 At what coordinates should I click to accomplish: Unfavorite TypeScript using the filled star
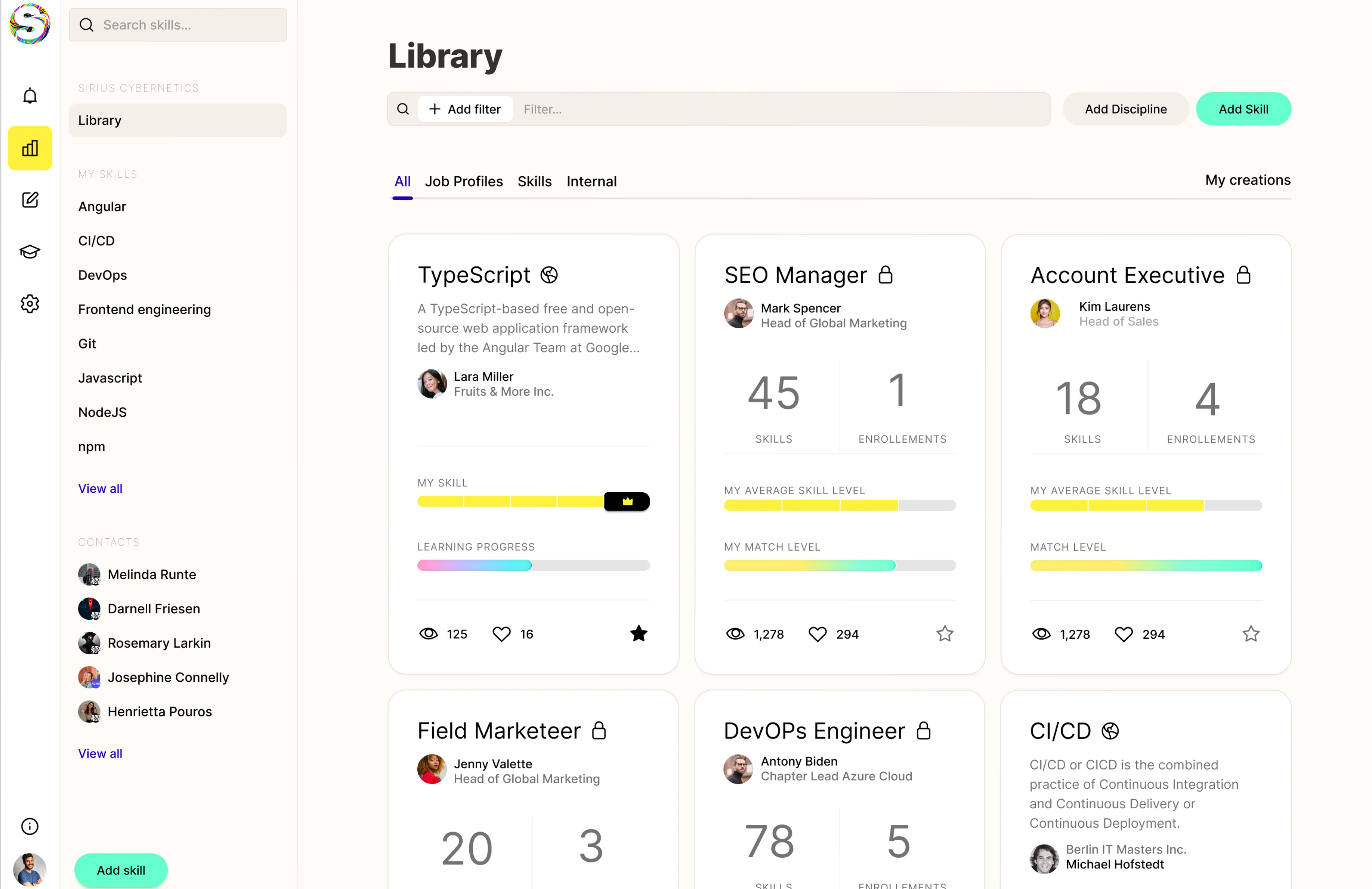click(x=638, y=634)
